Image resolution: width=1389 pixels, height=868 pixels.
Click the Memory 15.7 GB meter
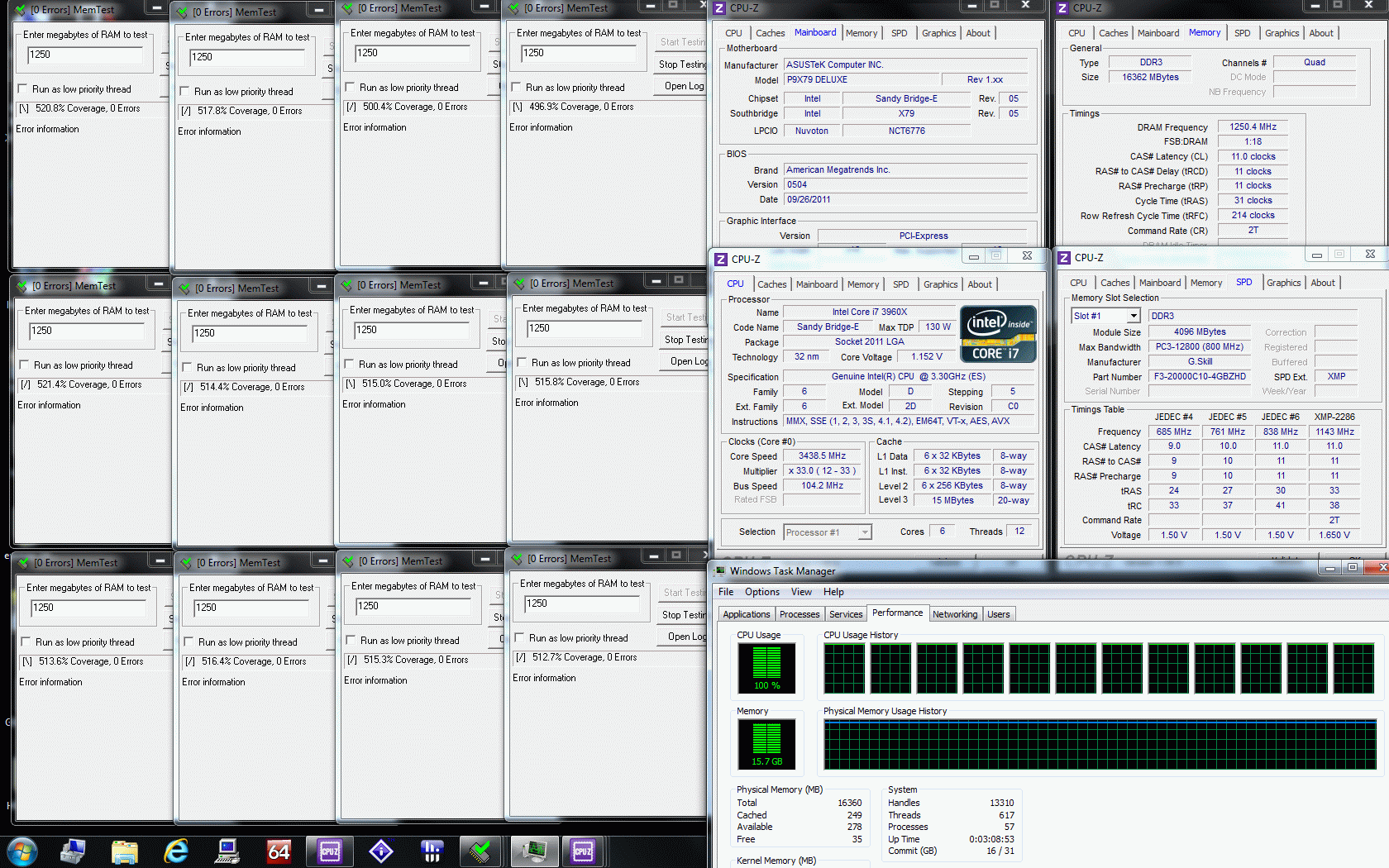pyautogui.click(x=766, y=743)
